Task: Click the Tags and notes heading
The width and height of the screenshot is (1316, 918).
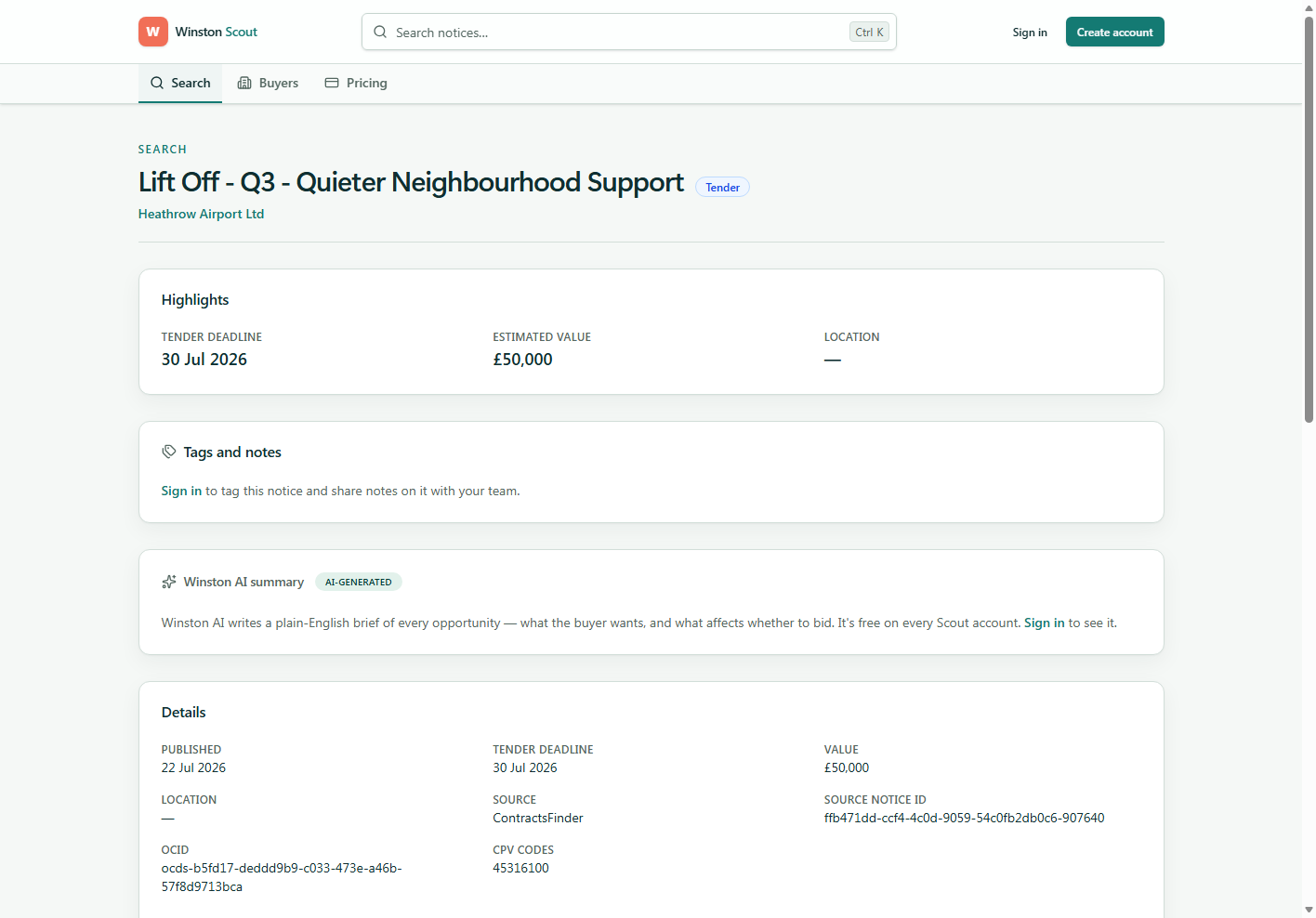Action: [232, 452]
